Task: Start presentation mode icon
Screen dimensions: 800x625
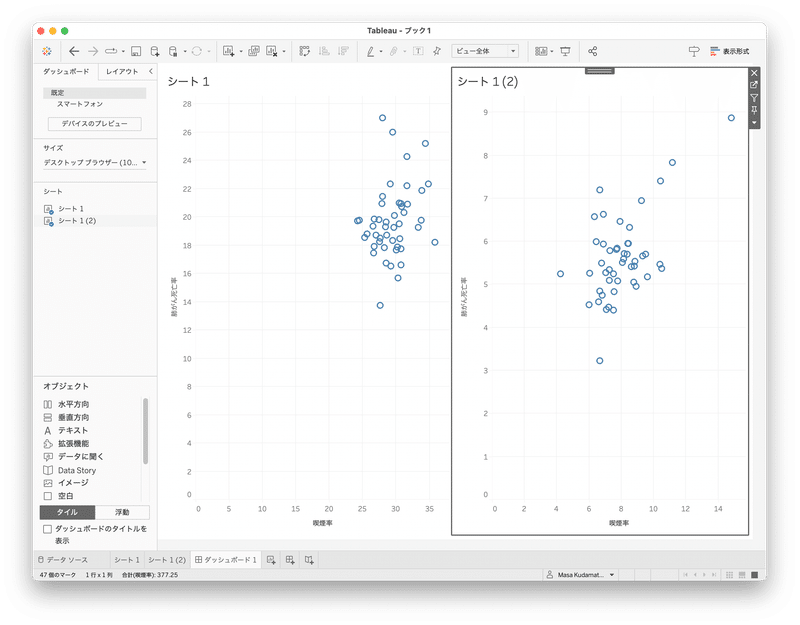Action: click(565, 51)
